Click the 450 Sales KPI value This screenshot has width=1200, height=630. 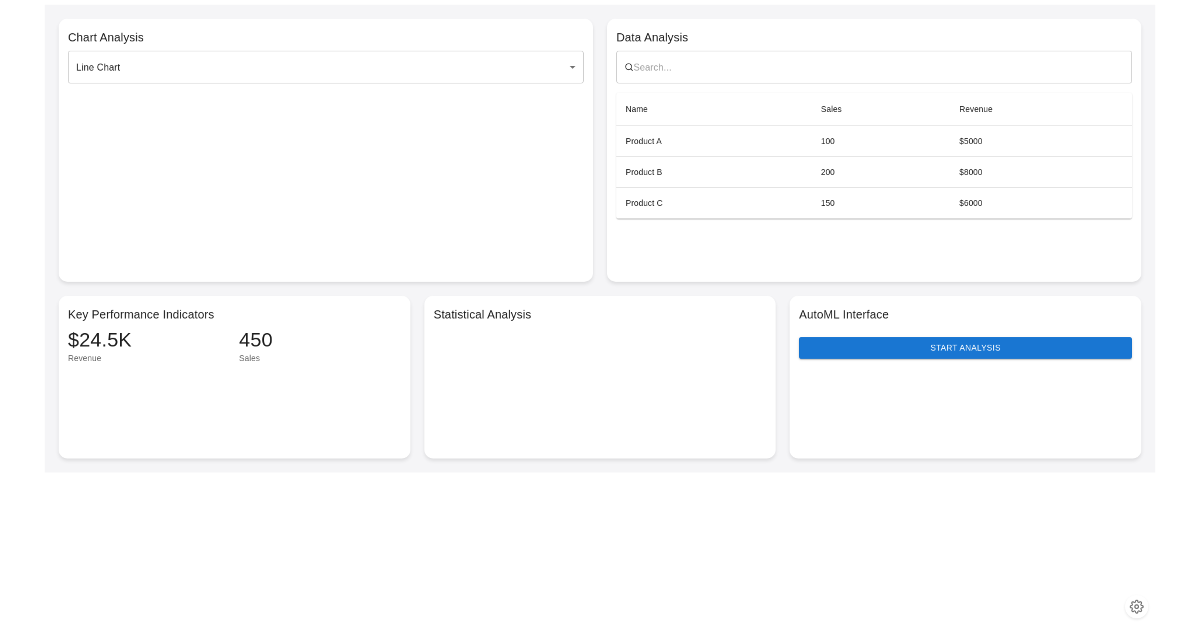[255, 340]
